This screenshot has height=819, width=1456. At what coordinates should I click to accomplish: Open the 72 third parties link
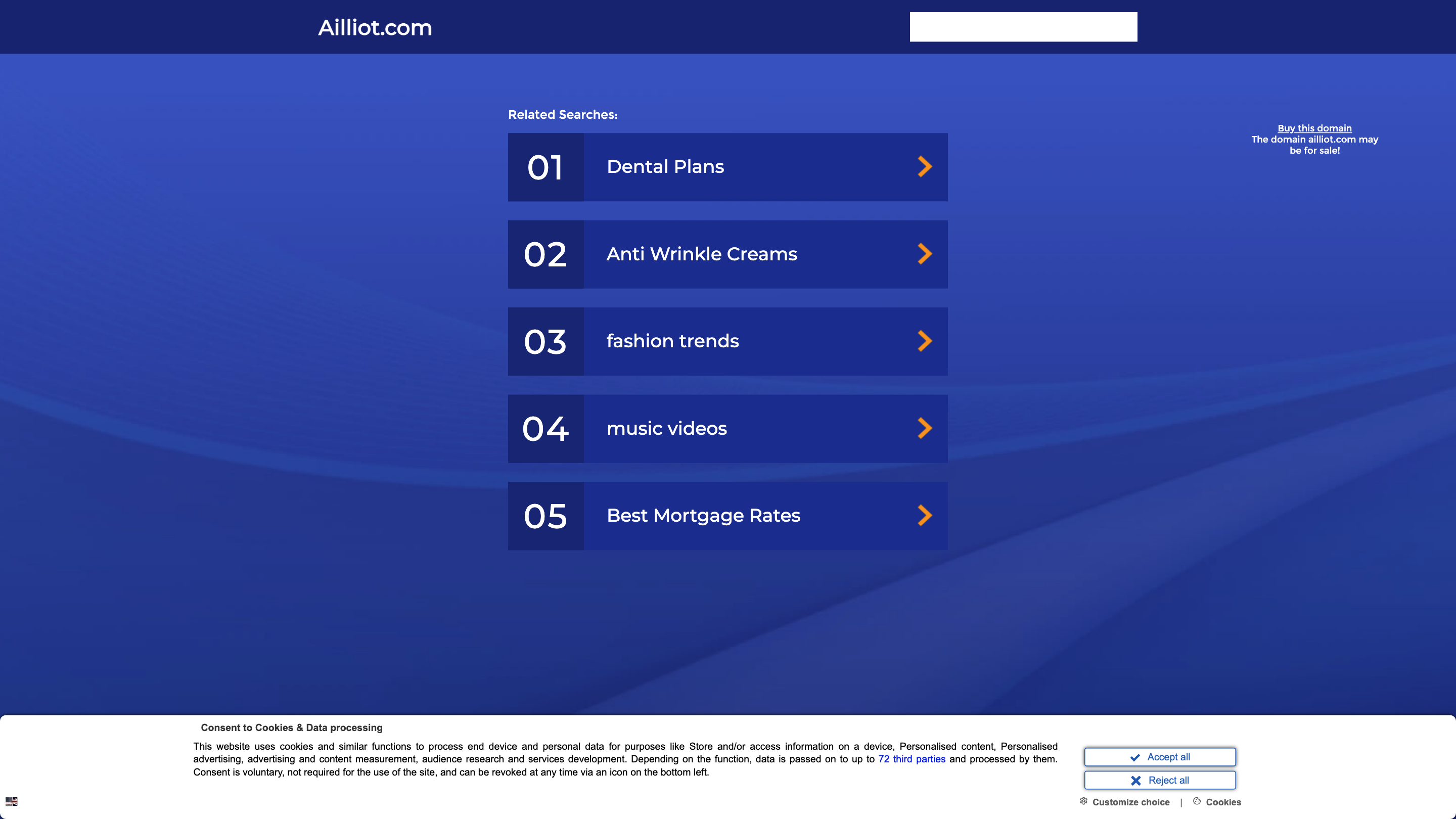[911, 759]
